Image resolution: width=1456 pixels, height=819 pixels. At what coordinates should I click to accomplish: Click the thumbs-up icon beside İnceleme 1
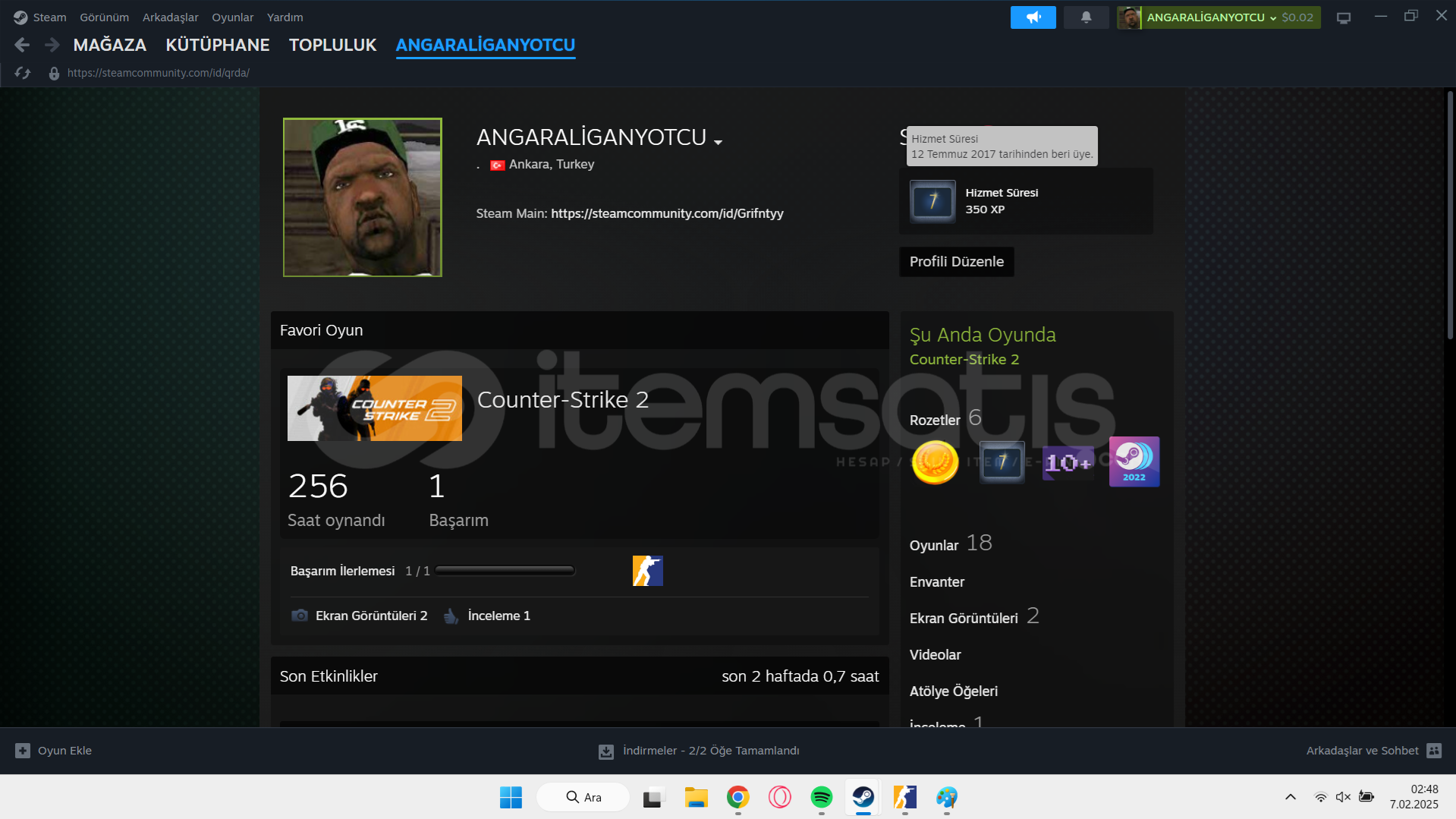(x=451, y=616)
